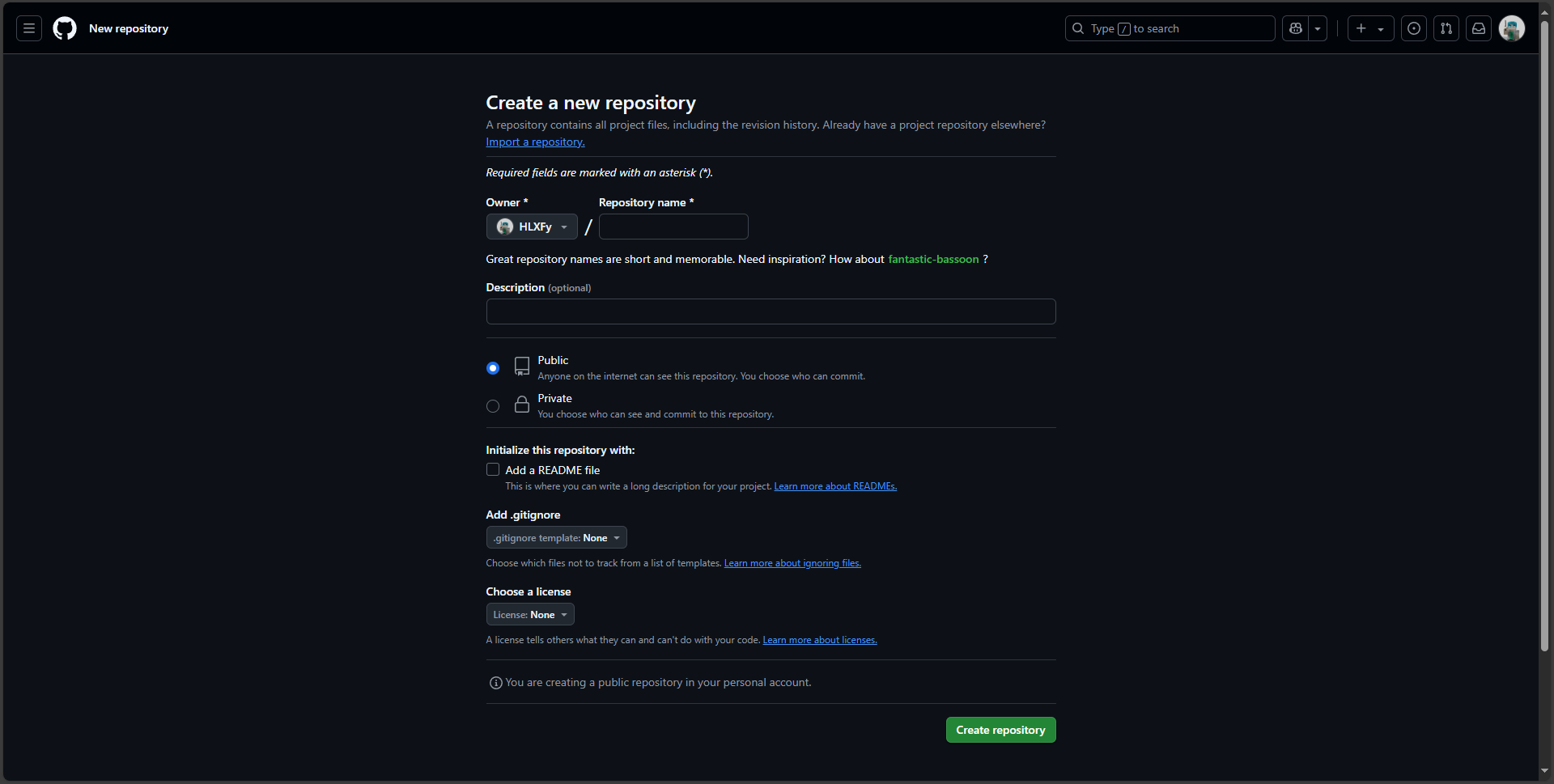1554x784 pixels.
Task: Select the Private repository option
Action: pyautogui.click(x=492, y=405)
